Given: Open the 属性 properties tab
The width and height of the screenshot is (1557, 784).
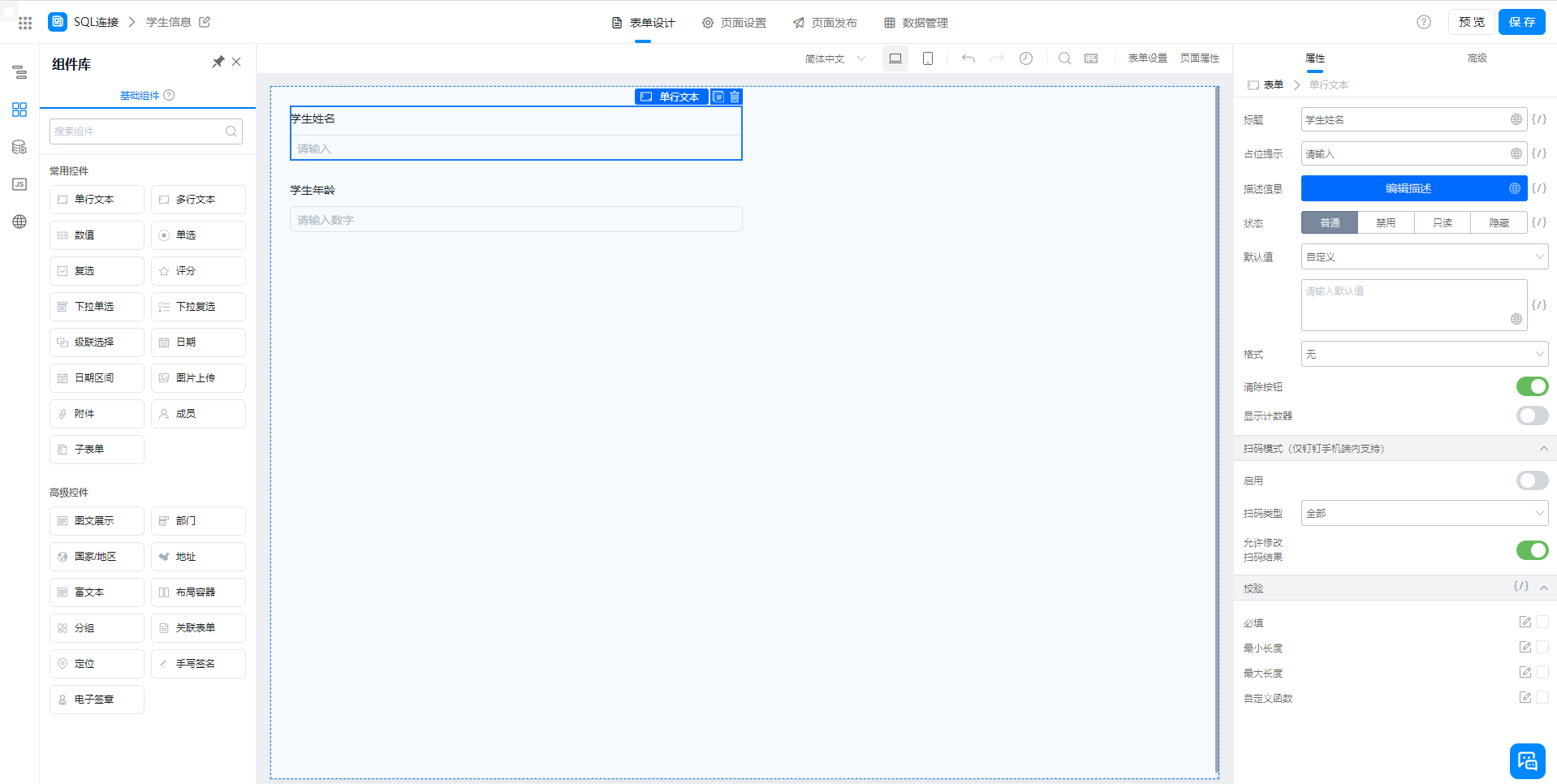Looking at the screenshot, I should (x=1314, y=58).
